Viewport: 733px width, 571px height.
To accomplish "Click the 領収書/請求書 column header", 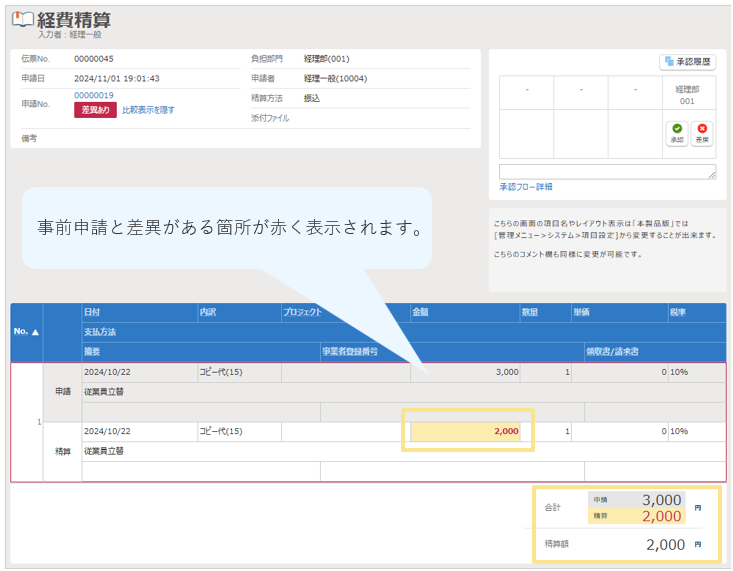I will click(x=613, y=351).
